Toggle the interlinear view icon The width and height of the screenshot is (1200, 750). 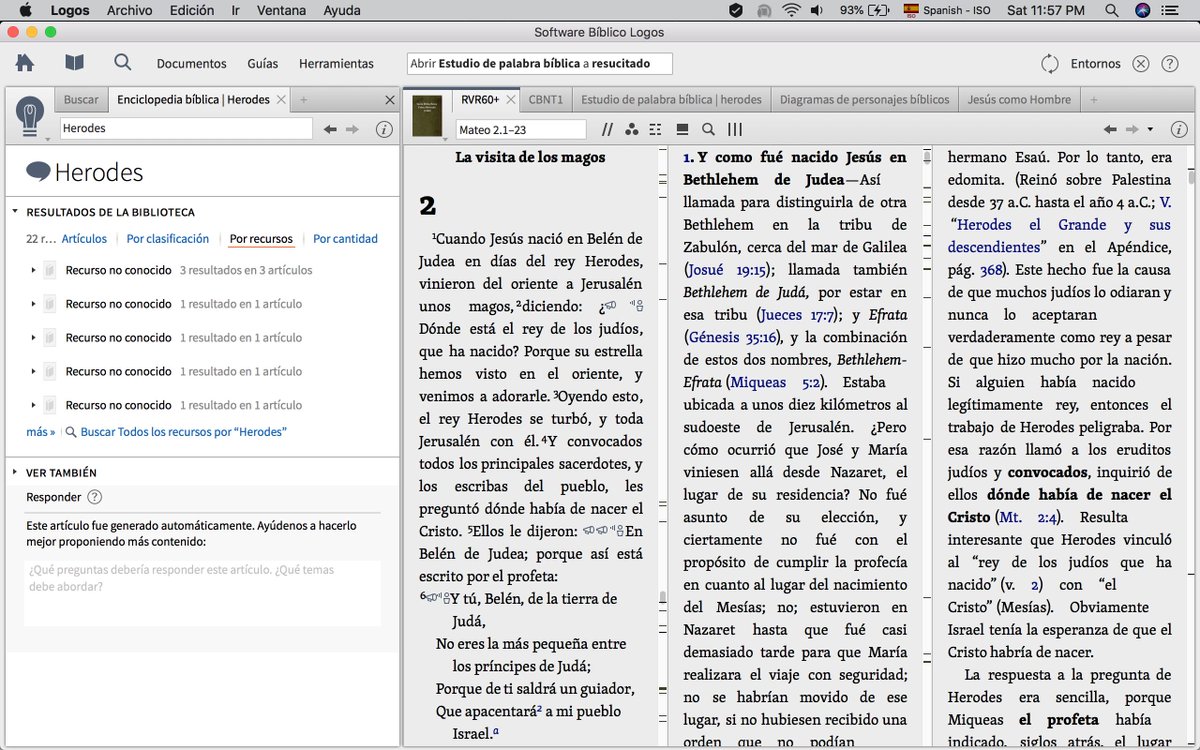[656, 129]
